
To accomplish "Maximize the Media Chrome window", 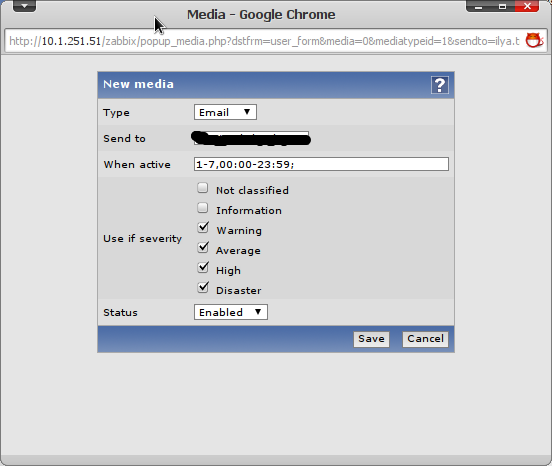I will (502, 6).
